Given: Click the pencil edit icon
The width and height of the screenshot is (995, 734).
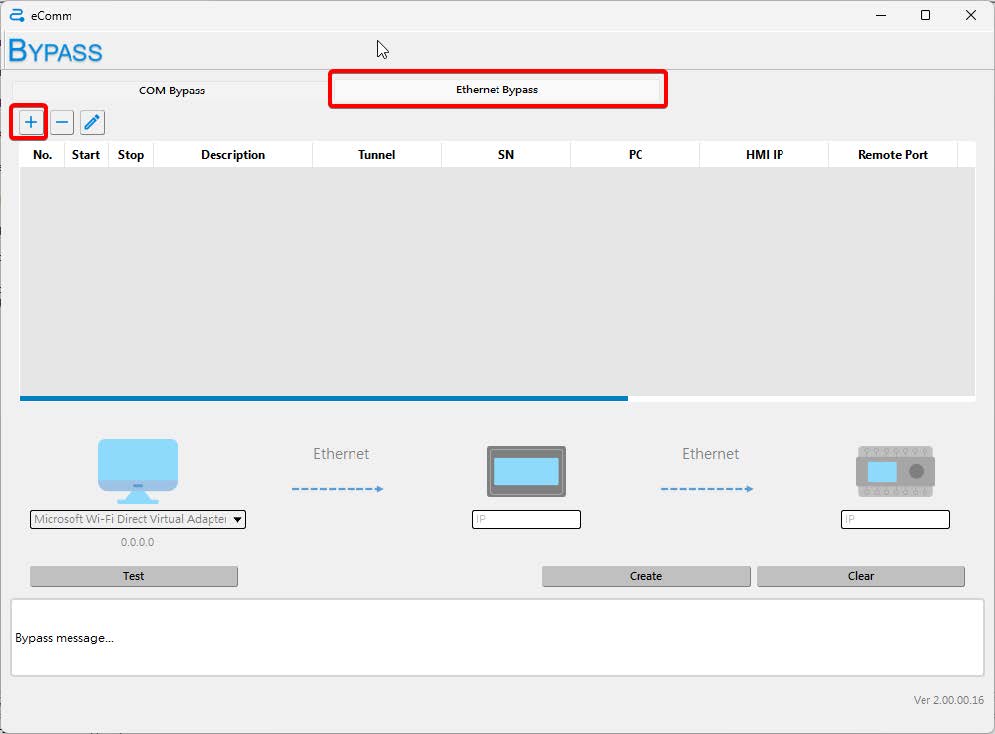Looking at the screenshot, I should click(92, 122).
